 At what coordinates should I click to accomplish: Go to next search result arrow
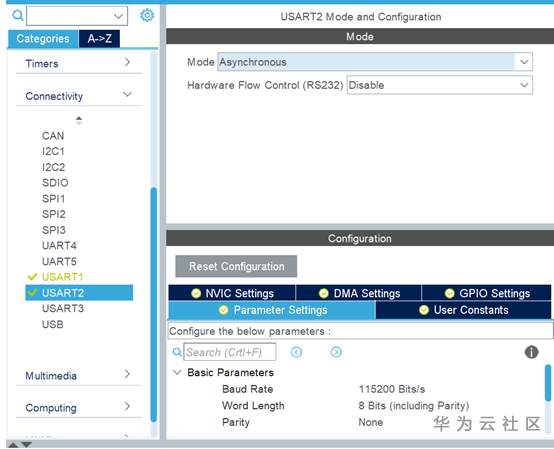click(336, 352)
